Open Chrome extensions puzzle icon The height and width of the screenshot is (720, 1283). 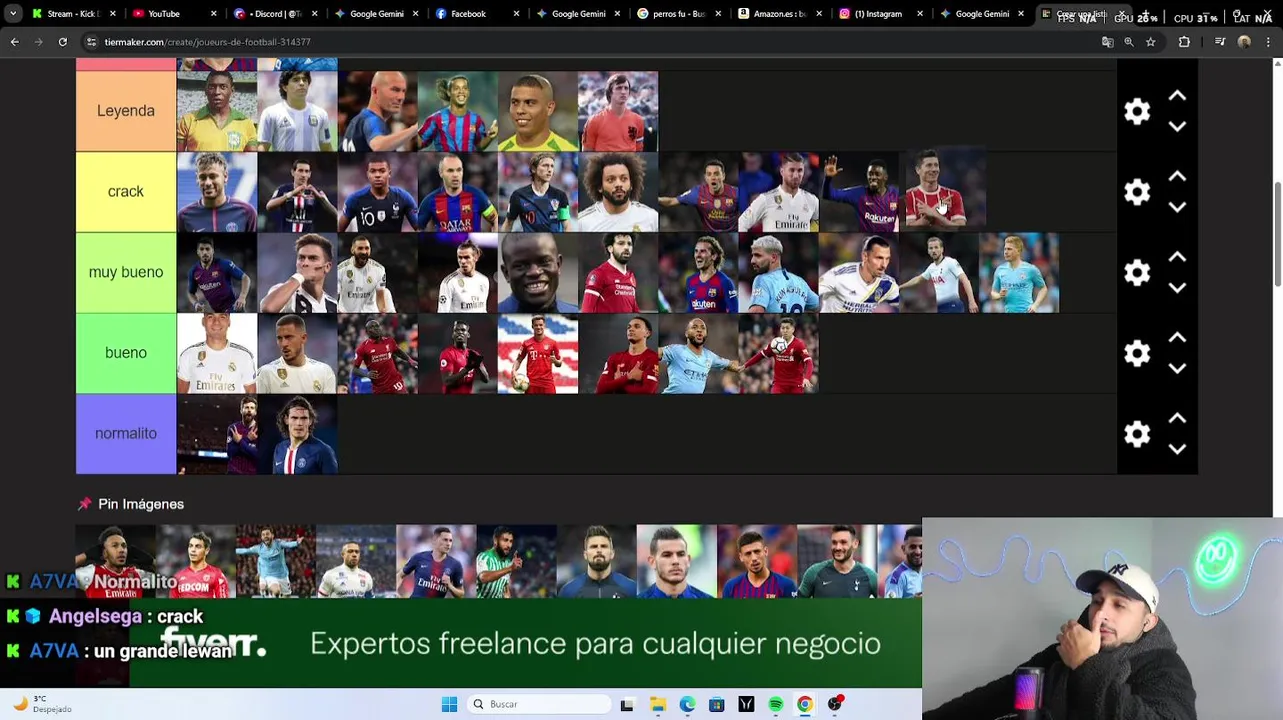pyautogui.click(x=1184, y=42)
